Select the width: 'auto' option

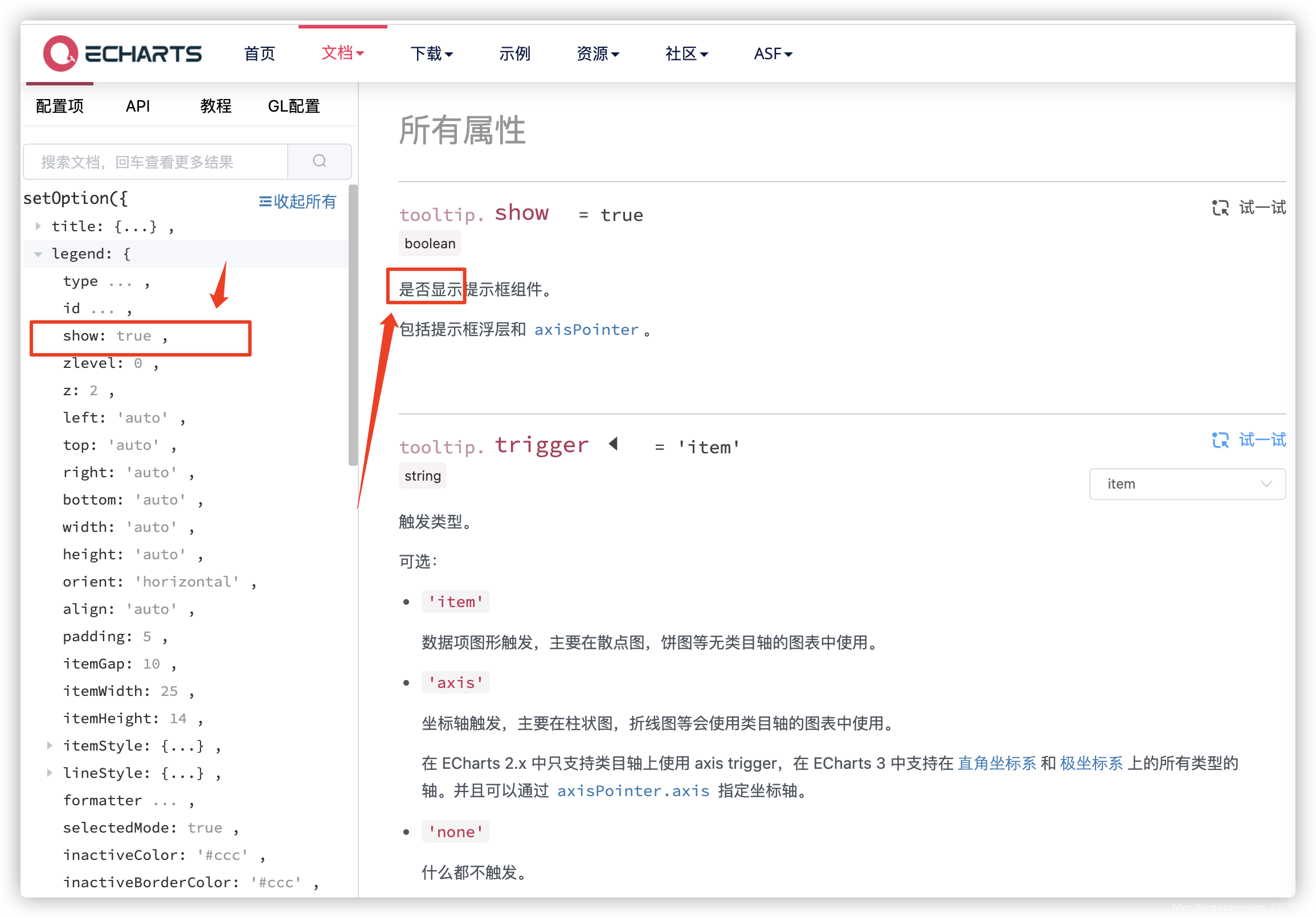[x=128, y=527]
